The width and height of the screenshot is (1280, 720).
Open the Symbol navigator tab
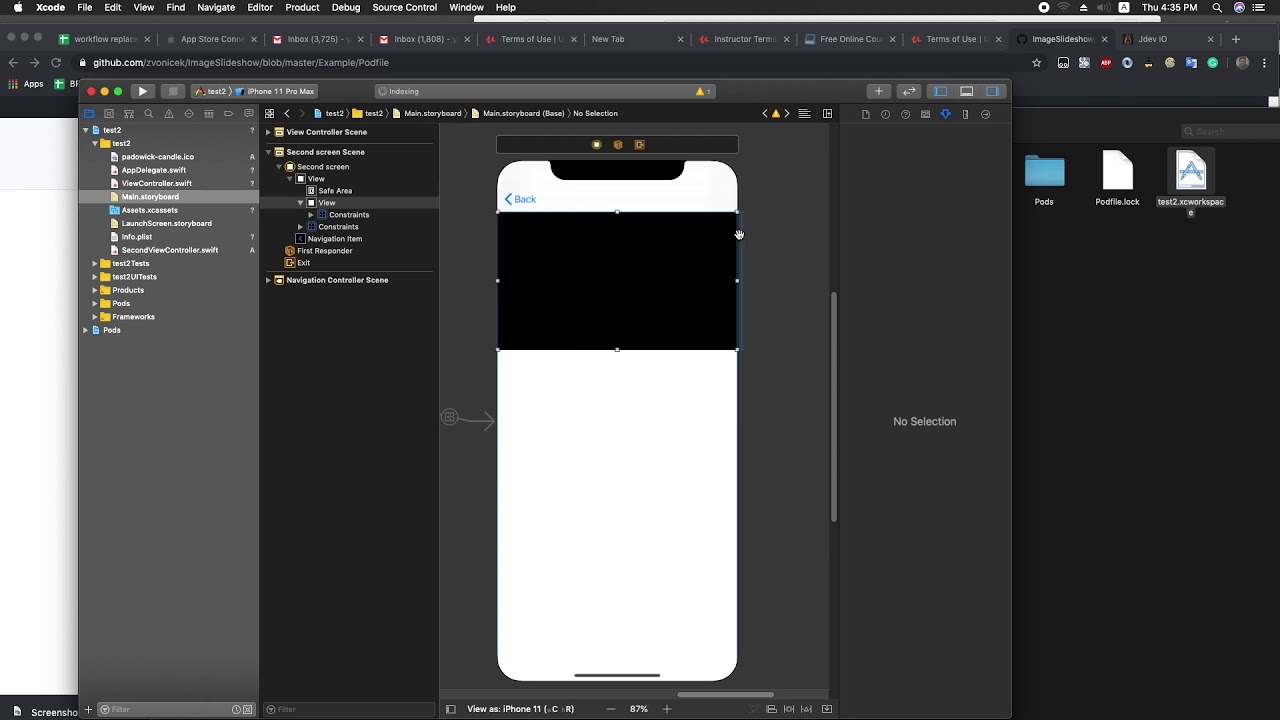tap(129, 114)
